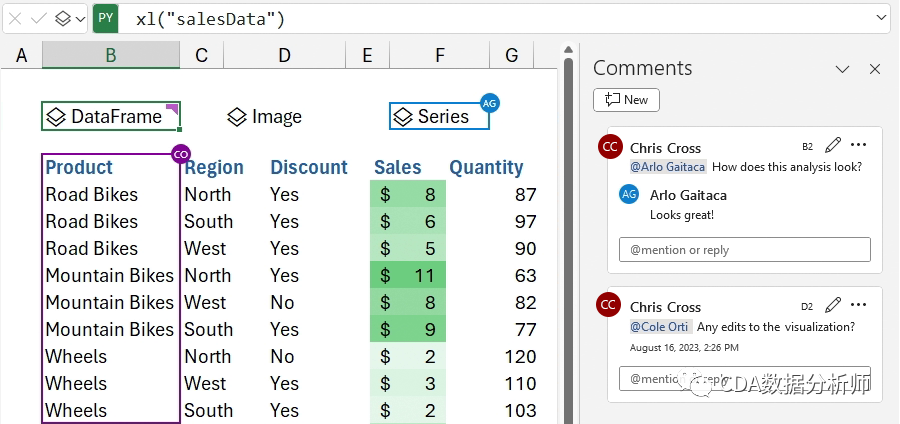Expand the formula bar with right chevron

(x=881, y=18)
